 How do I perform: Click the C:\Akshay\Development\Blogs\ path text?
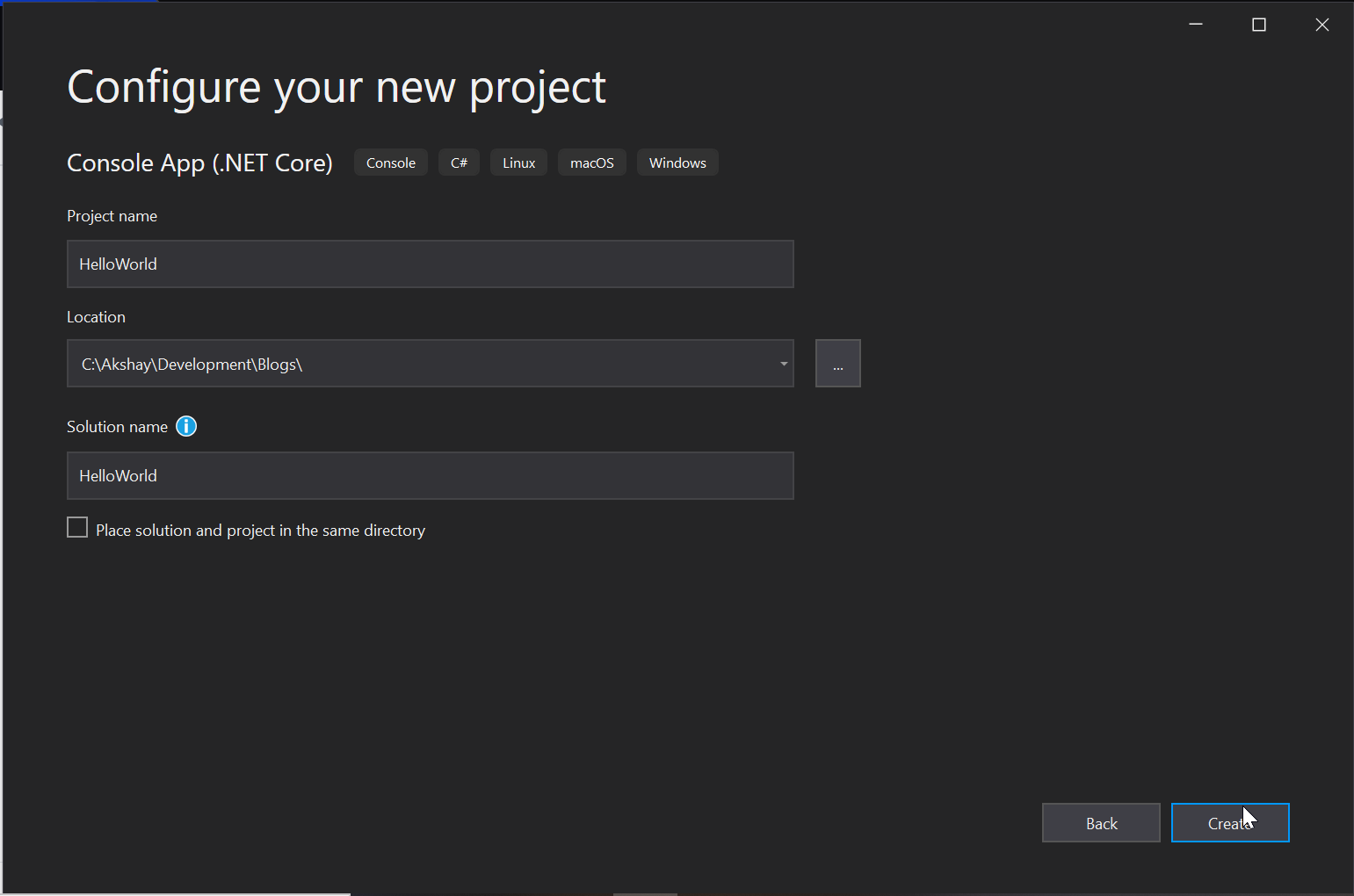[192, 364]
